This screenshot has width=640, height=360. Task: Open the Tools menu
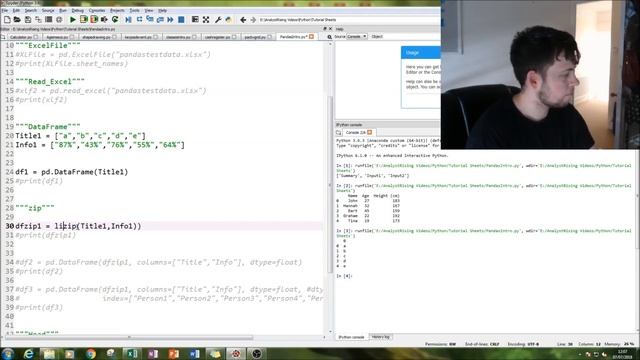point(134,10)
